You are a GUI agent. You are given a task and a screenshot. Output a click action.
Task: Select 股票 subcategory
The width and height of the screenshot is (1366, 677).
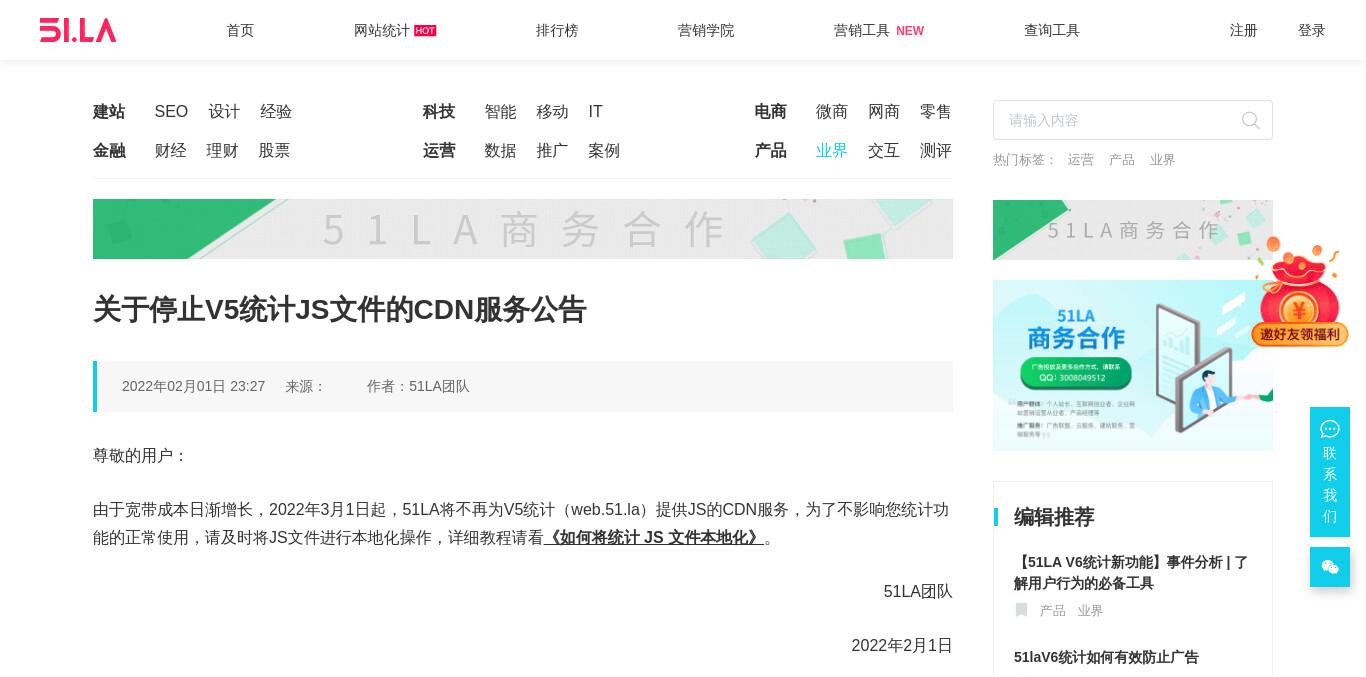pyautogui.click(x=275, y=151)
